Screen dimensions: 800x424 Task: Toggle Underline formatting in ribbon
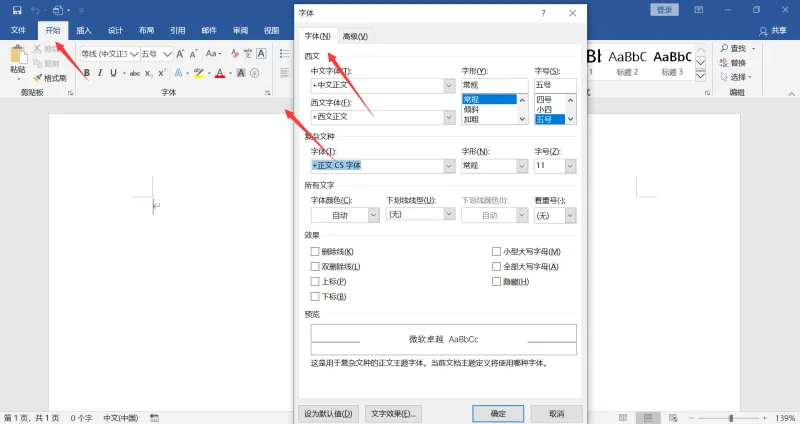(113, 73)
